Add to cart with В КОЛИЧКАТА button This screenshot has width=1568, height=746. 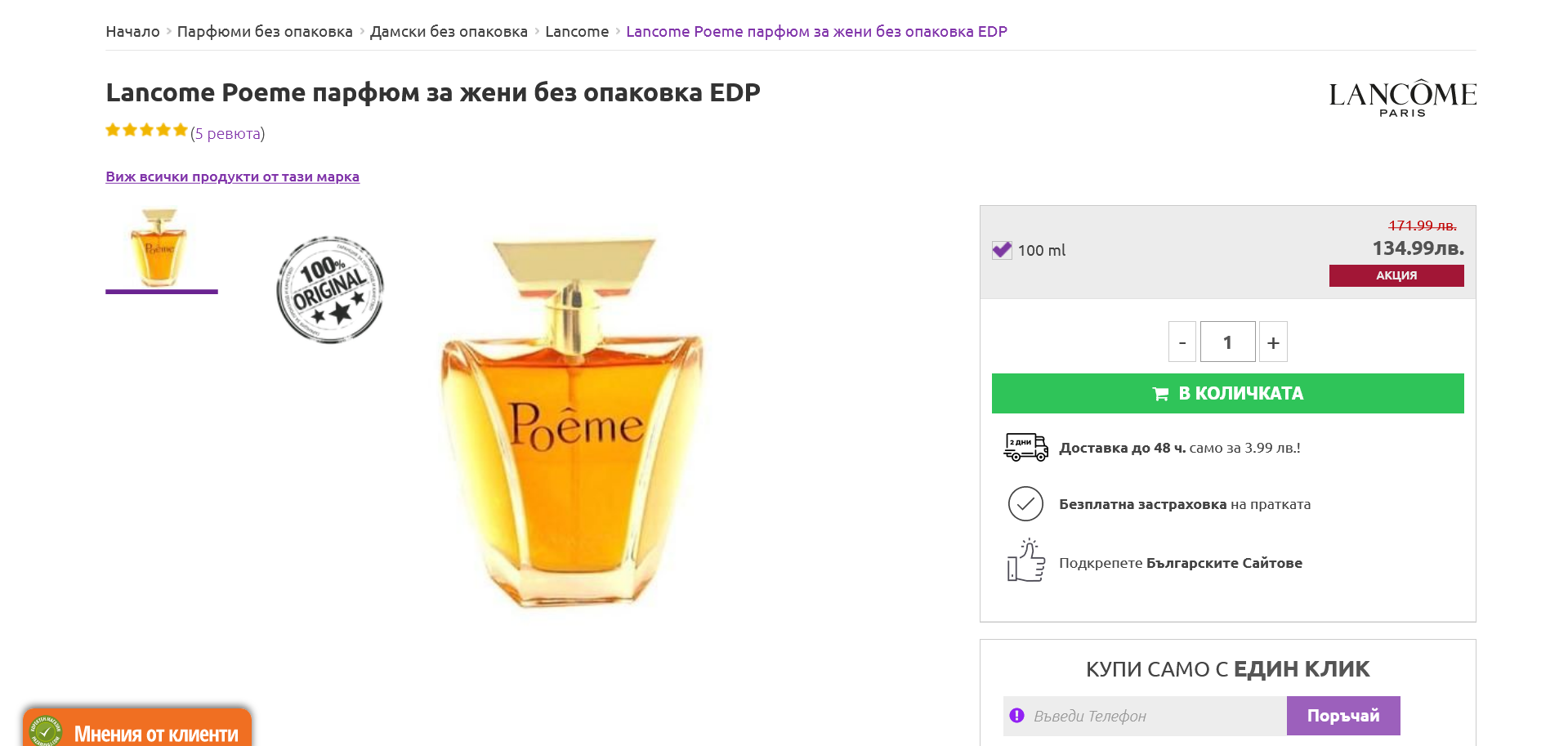tap(1227, 394)
